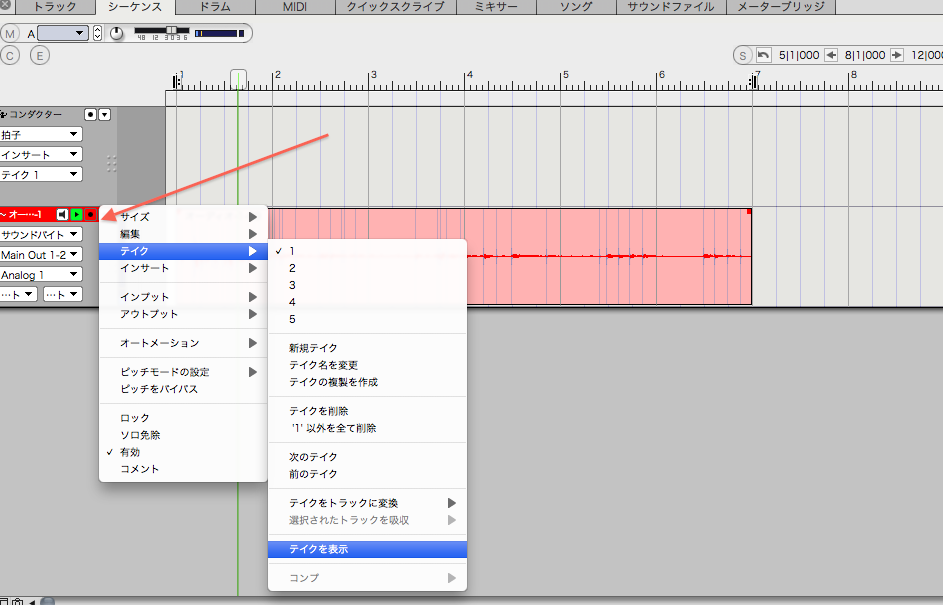The height and width of the screenshot is (605, 943).
Task: Click the stepper arrows beside the A dropdown
Action: [97, 33]
